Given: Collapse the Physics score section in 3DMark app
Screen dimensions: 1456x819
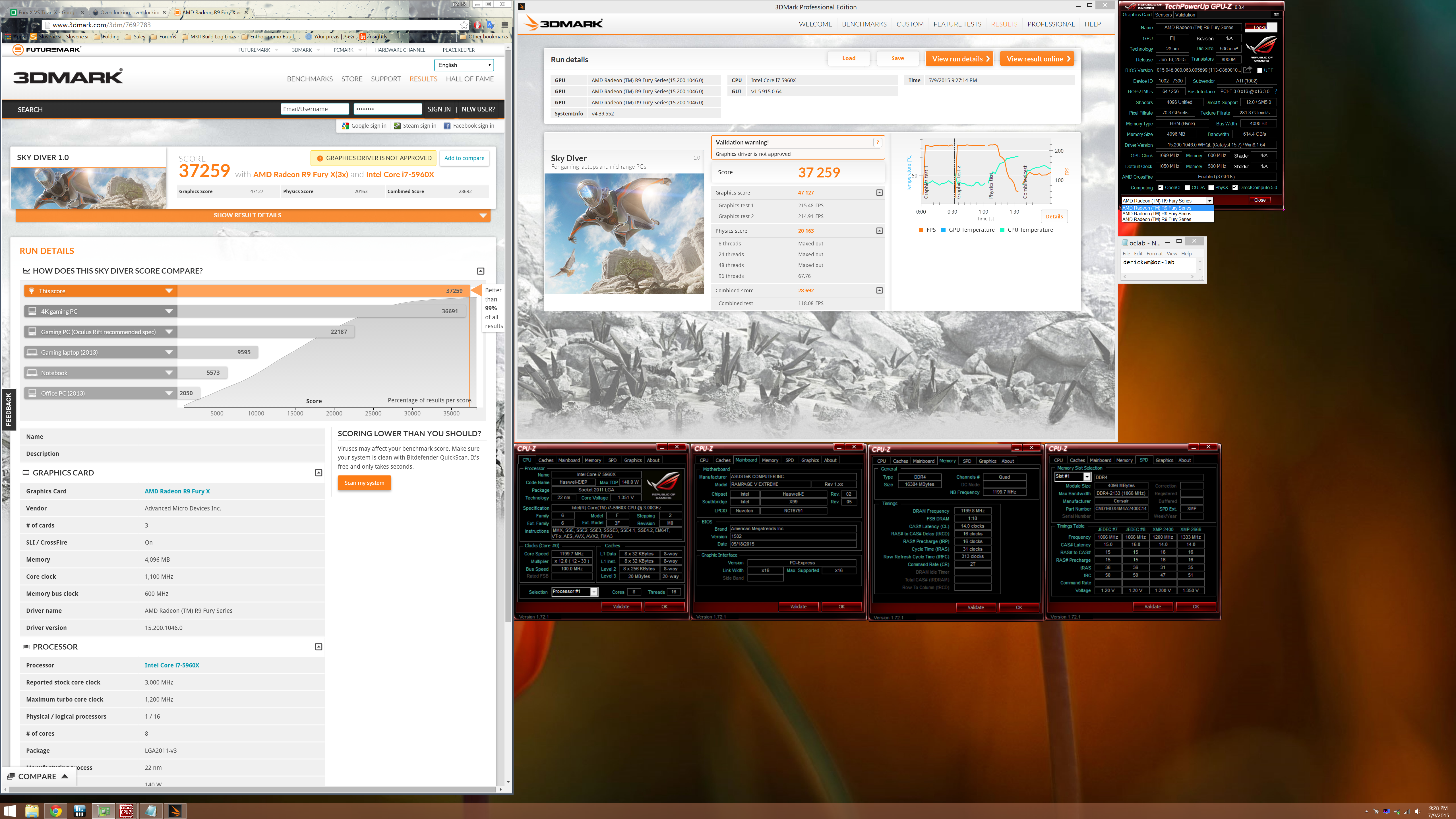Looking at the screenshot, I should pyautogui.click(x=879, y=231).
